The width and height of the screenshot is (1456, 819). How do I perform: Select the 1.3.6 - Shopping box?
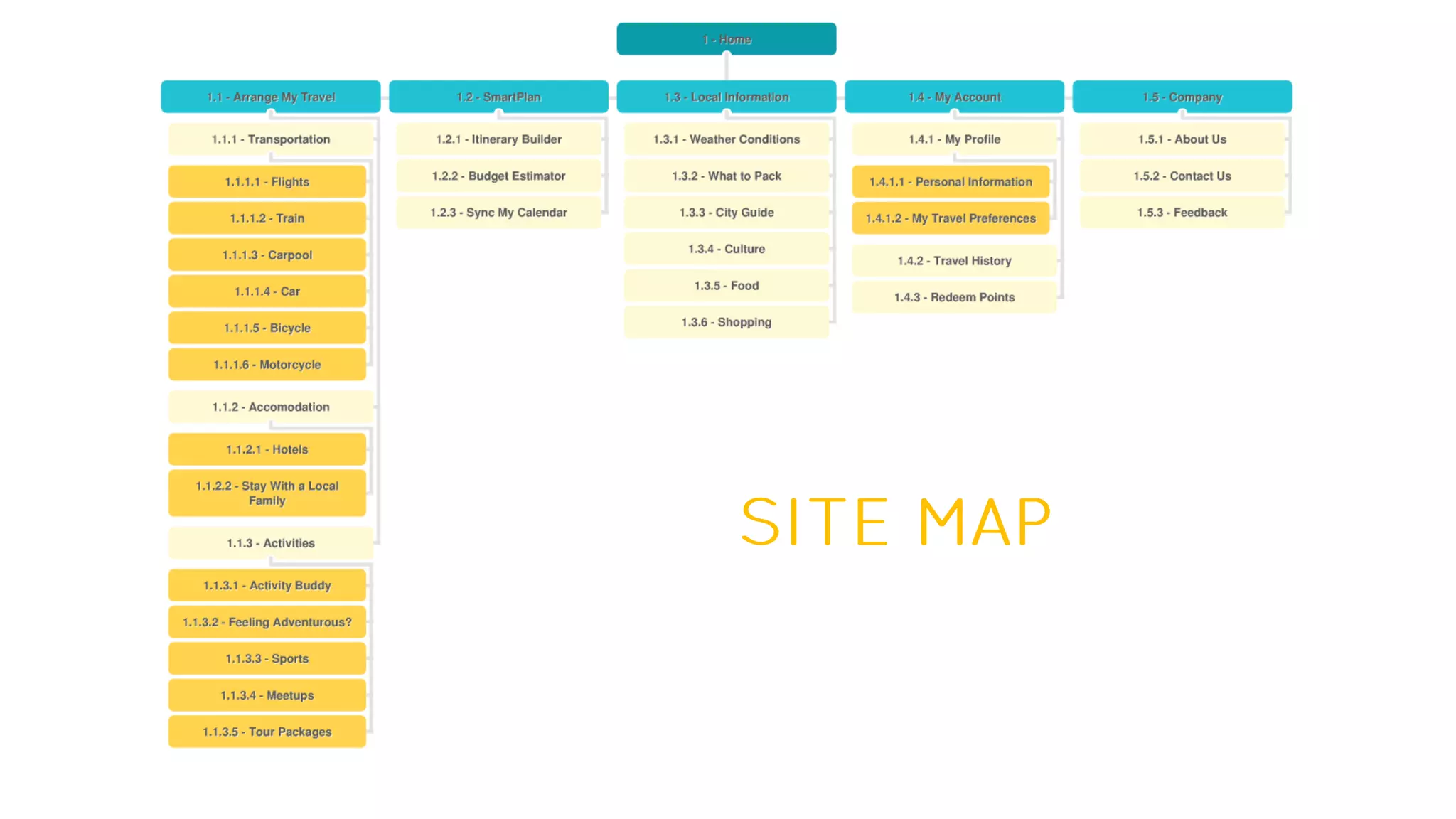tap(726, 322)
